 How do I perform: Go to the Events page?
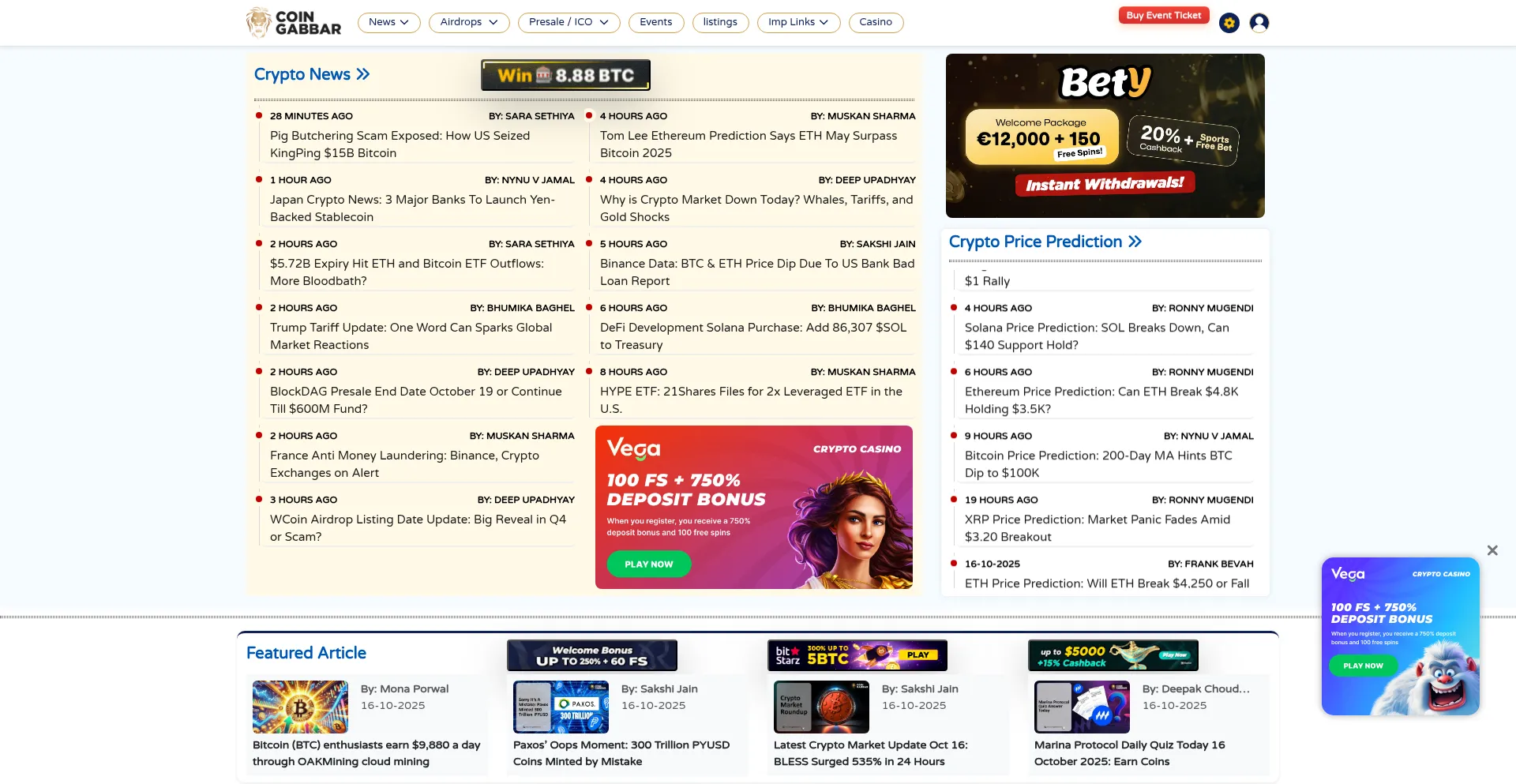click(x=655, y=22)
